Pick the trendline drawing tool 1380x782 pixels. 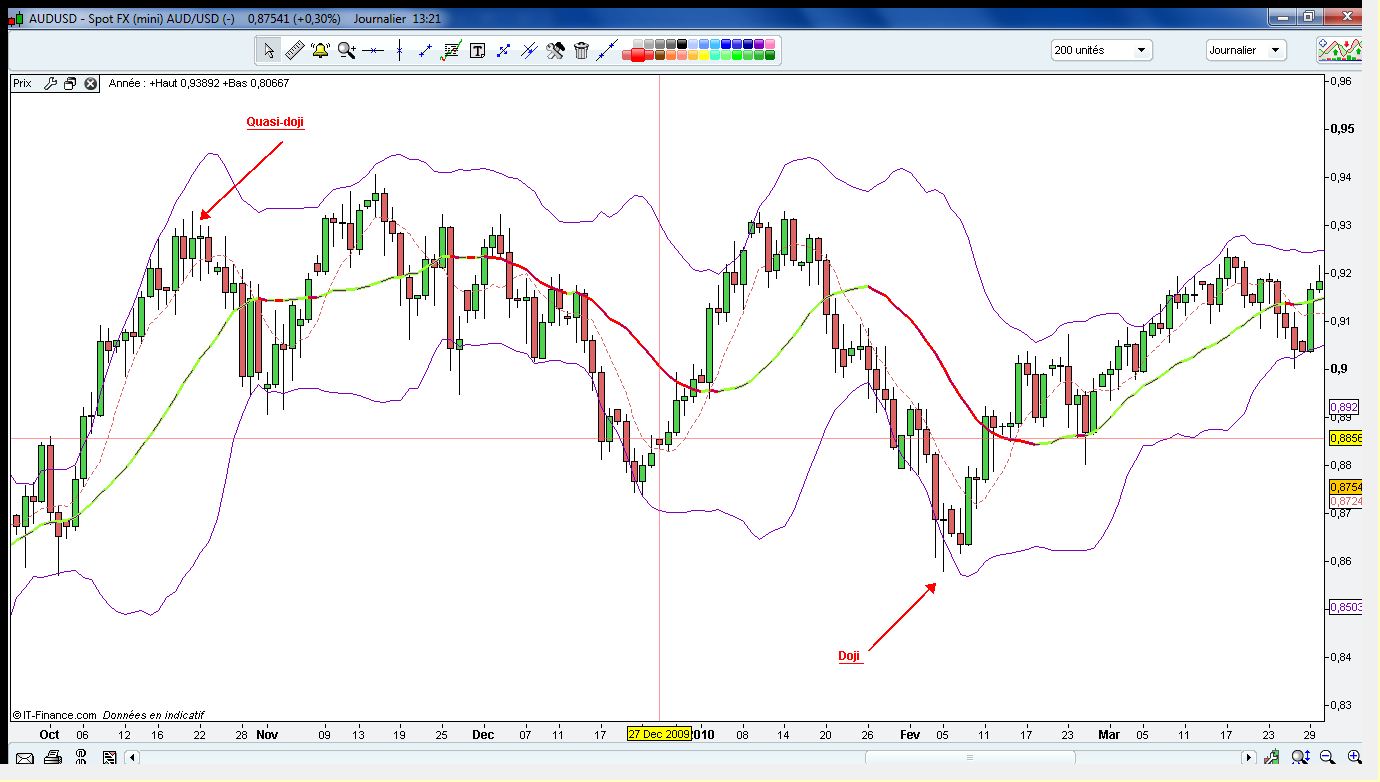425,50
